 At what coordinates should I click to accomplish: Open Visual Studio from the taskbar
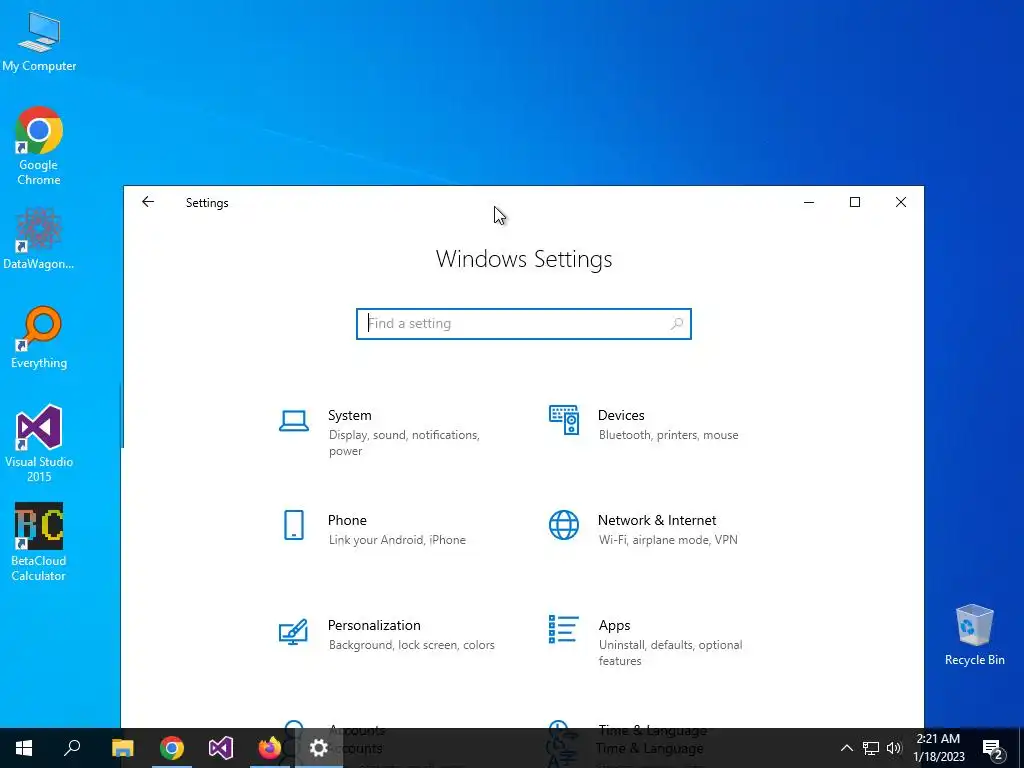coord(221,748)
